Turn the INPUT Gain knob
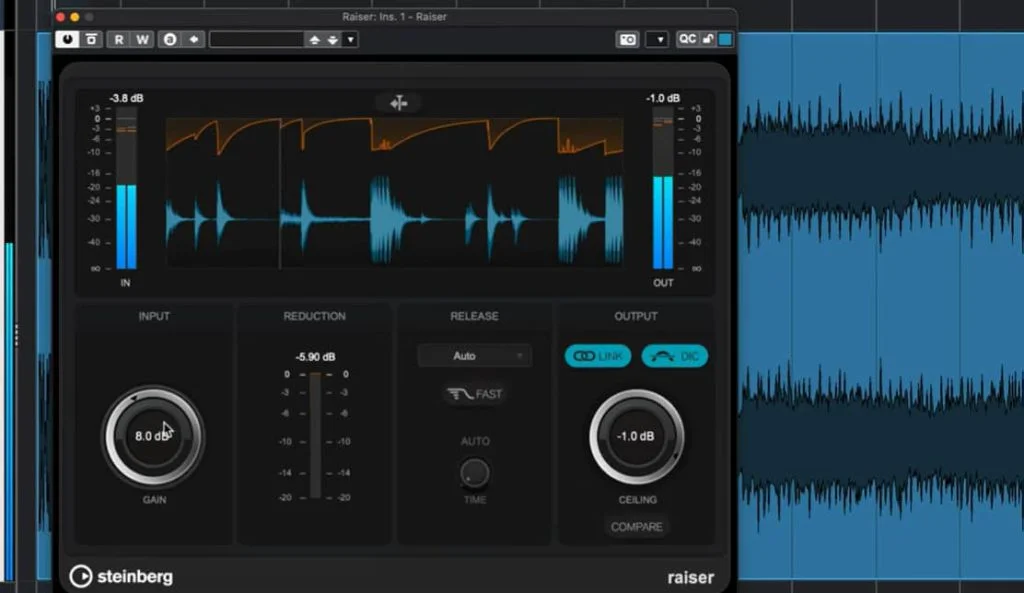 153,436
